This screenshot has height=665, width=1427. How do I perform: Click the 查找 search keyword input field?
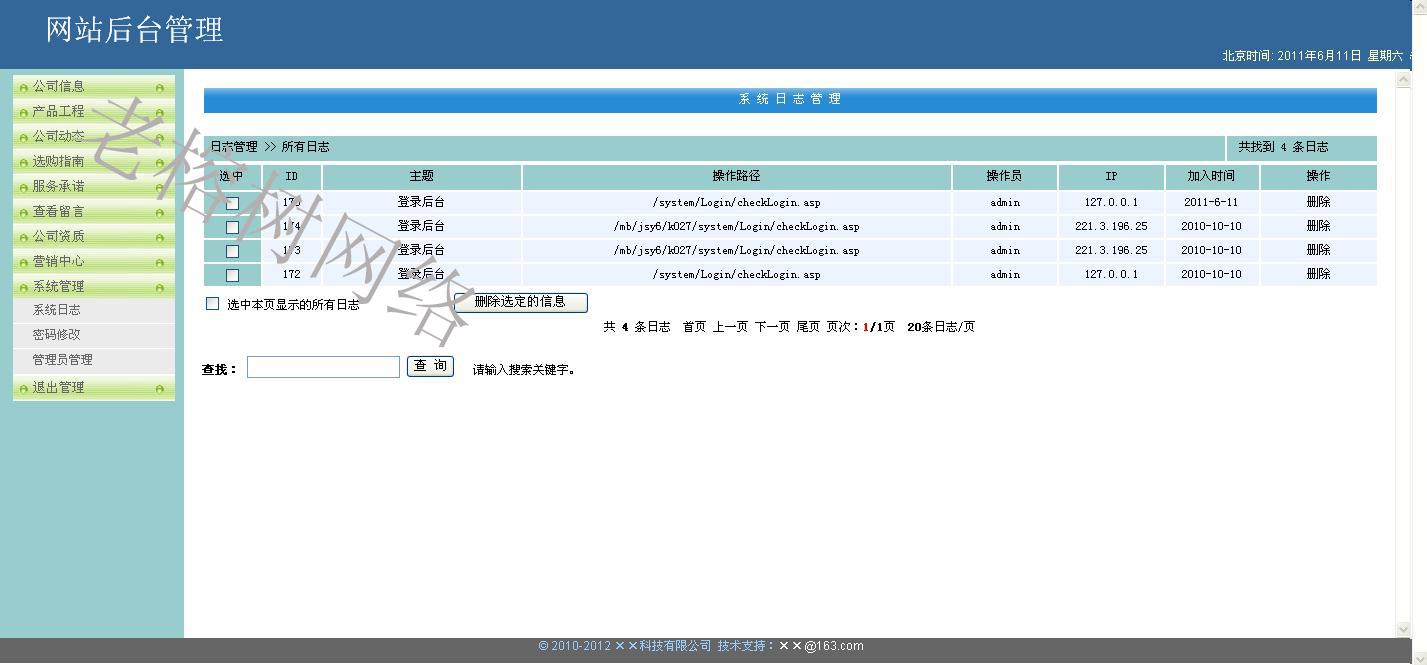(323, 367)
